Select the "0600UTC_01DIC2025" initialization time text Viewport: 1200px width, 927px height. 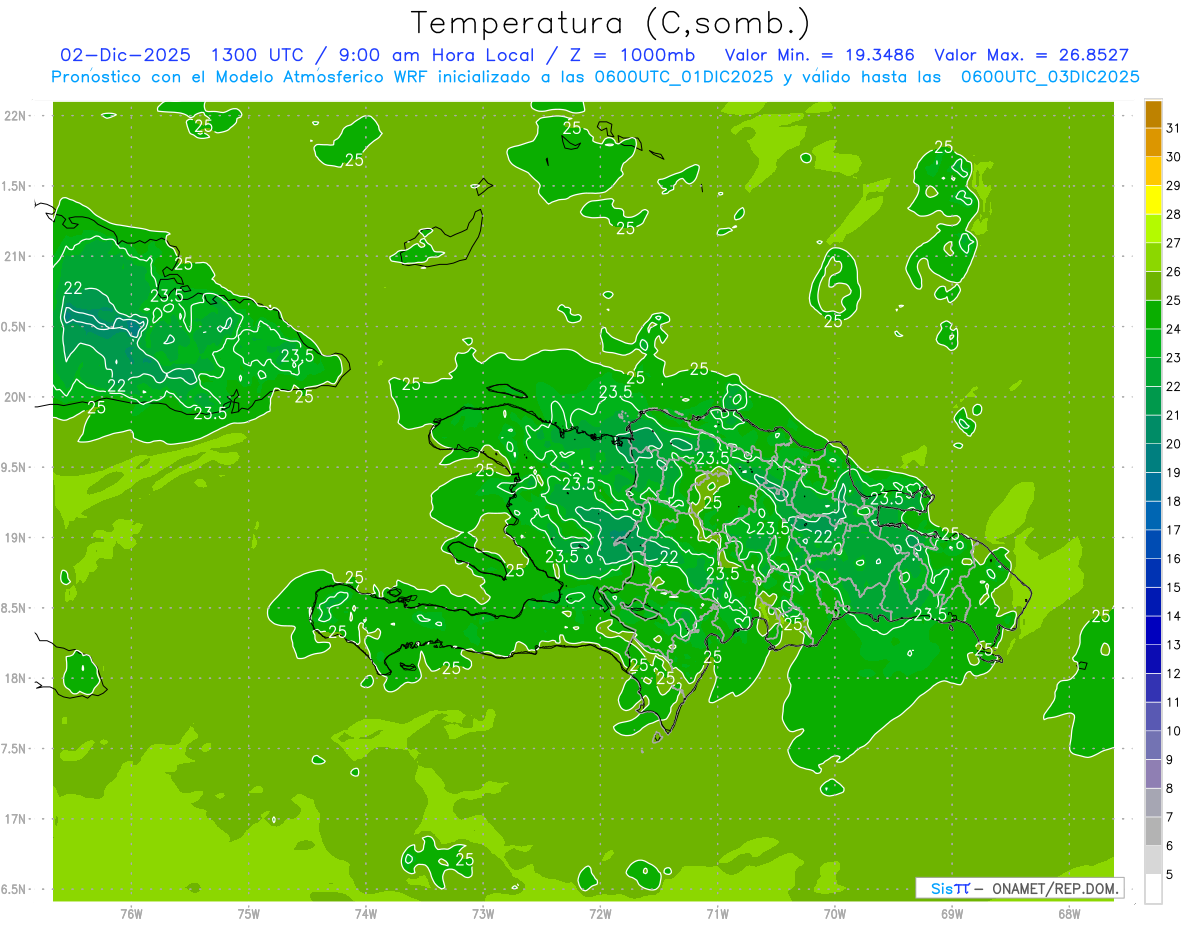(682, 77)
